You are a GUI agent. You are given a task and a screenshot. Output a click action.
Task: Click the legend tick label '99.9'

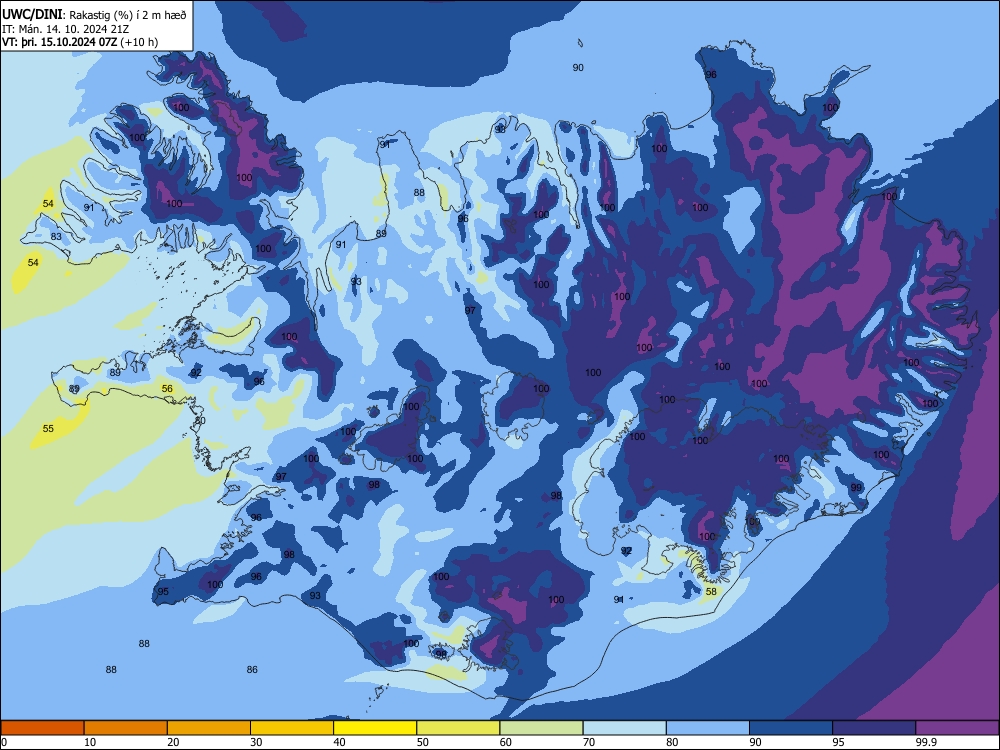pyautogui.click(x=925, y=742)
